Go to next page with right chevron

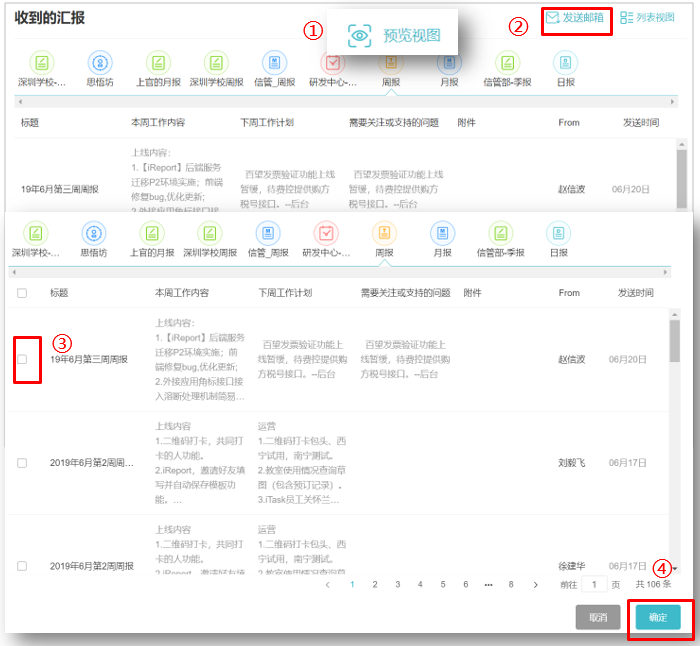coord(536,584)
